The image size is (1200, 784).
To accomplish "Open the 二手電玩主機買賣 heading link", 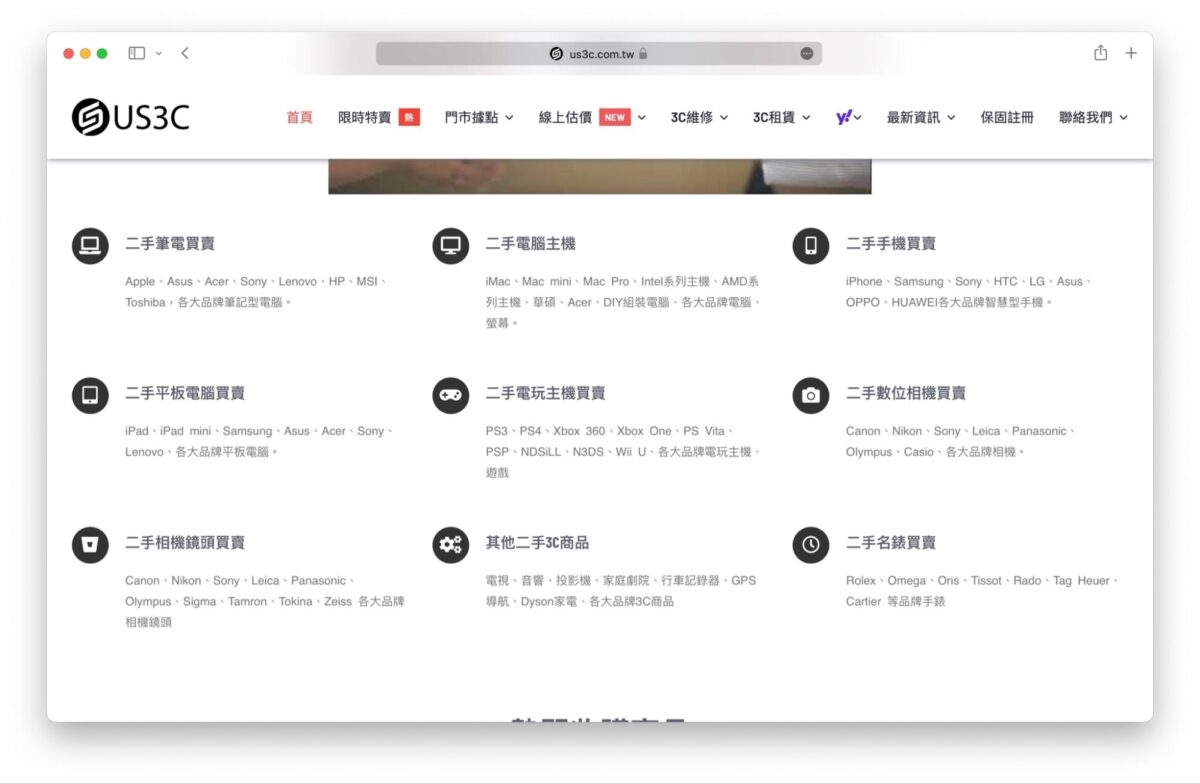I will pyautogui.click(x=546, y=393).
